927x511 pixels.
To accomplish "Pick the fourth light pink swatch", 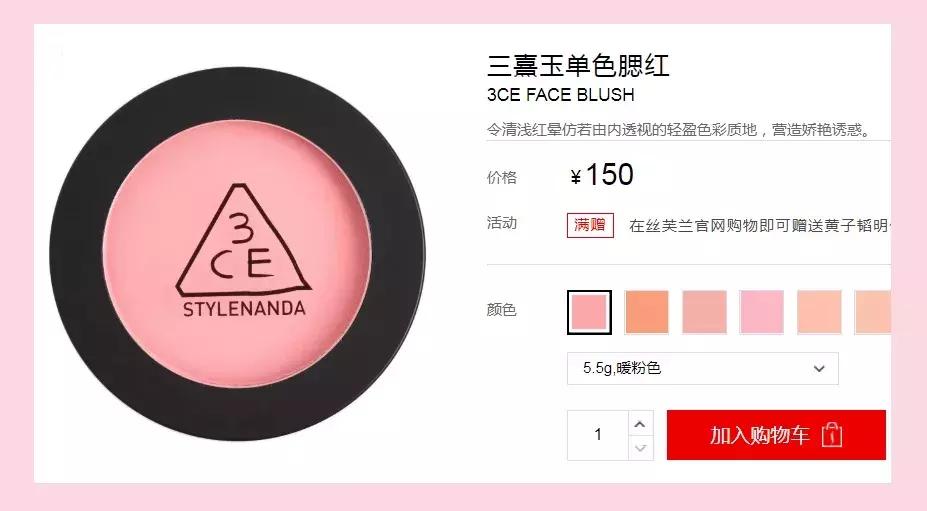I will 761,312.
